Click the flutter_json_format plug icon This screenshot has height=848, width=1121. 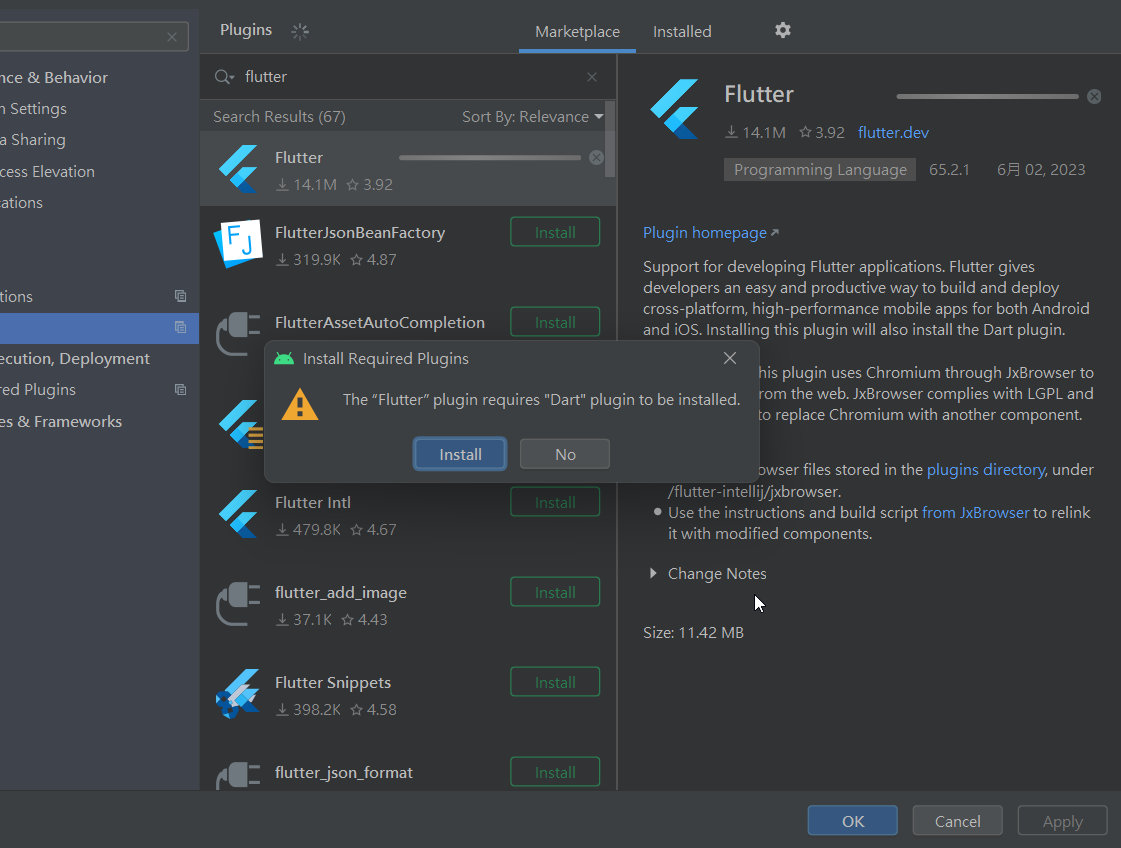tap(238, 776)
